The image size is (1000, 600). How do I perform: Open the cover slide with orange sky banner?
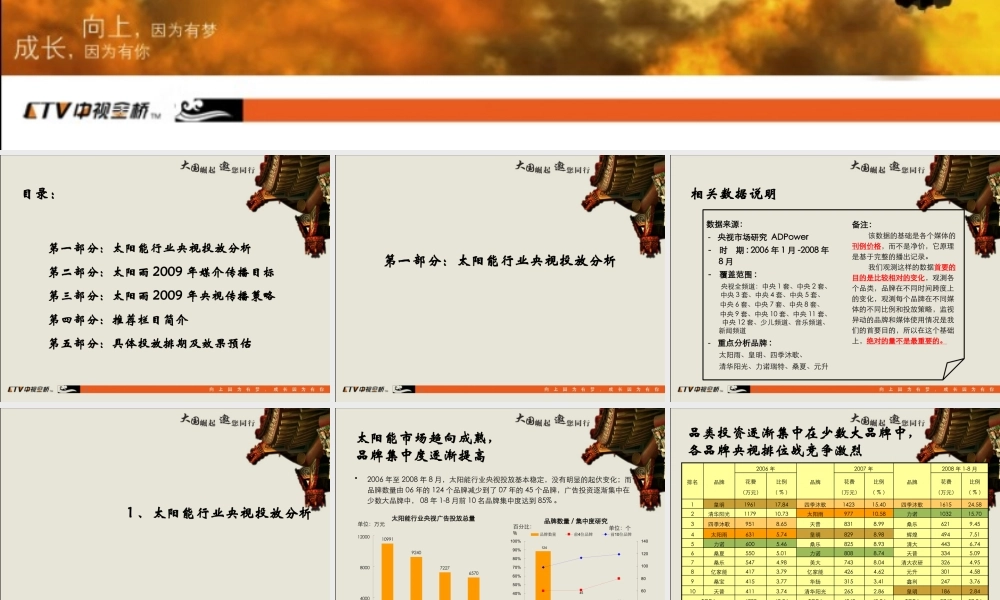[x=500, y=75]
